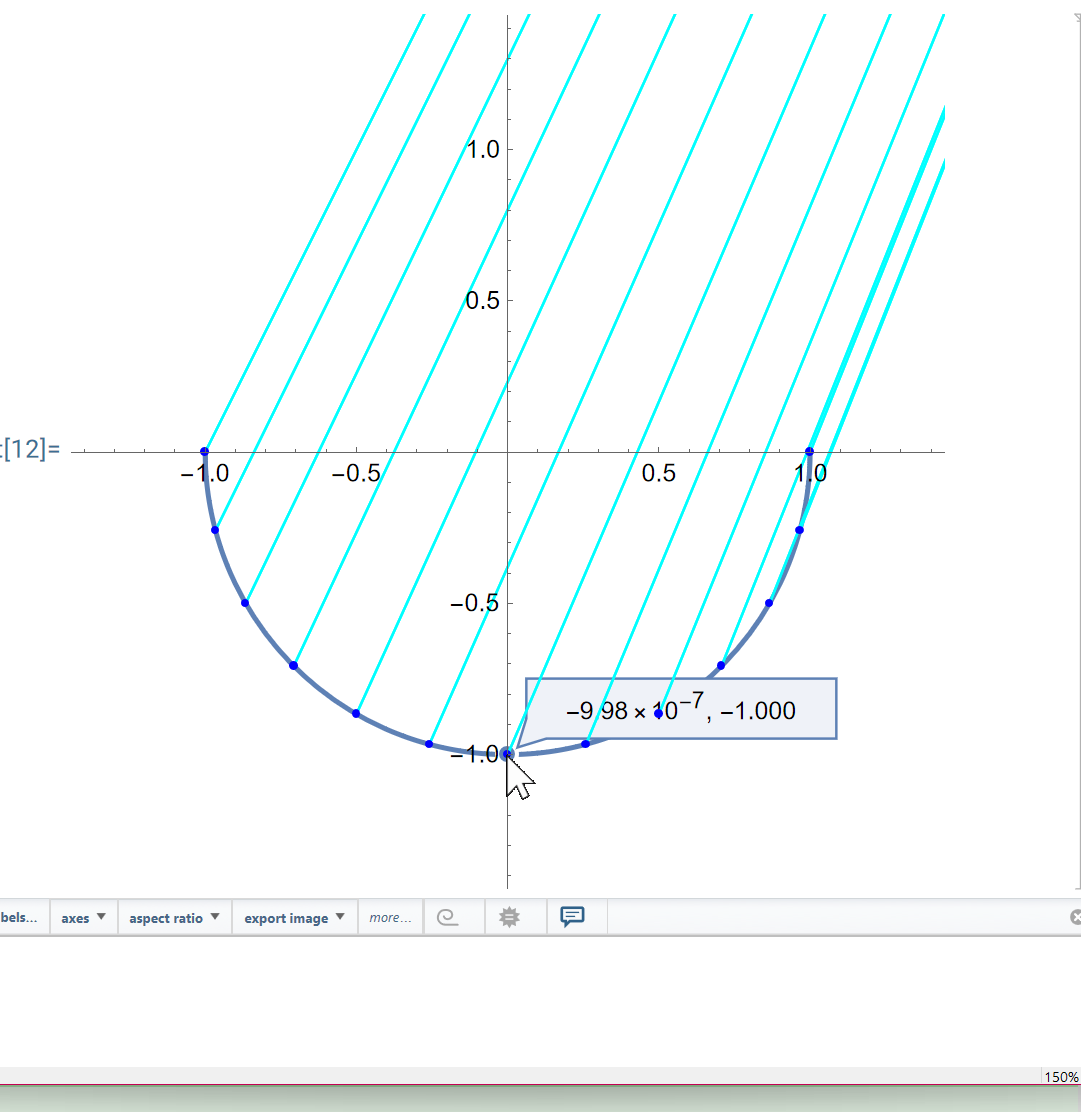Select the blue point at the curve bottom
The image size is (1081, 1112).
pyautogui.click(x=508, y=751)
